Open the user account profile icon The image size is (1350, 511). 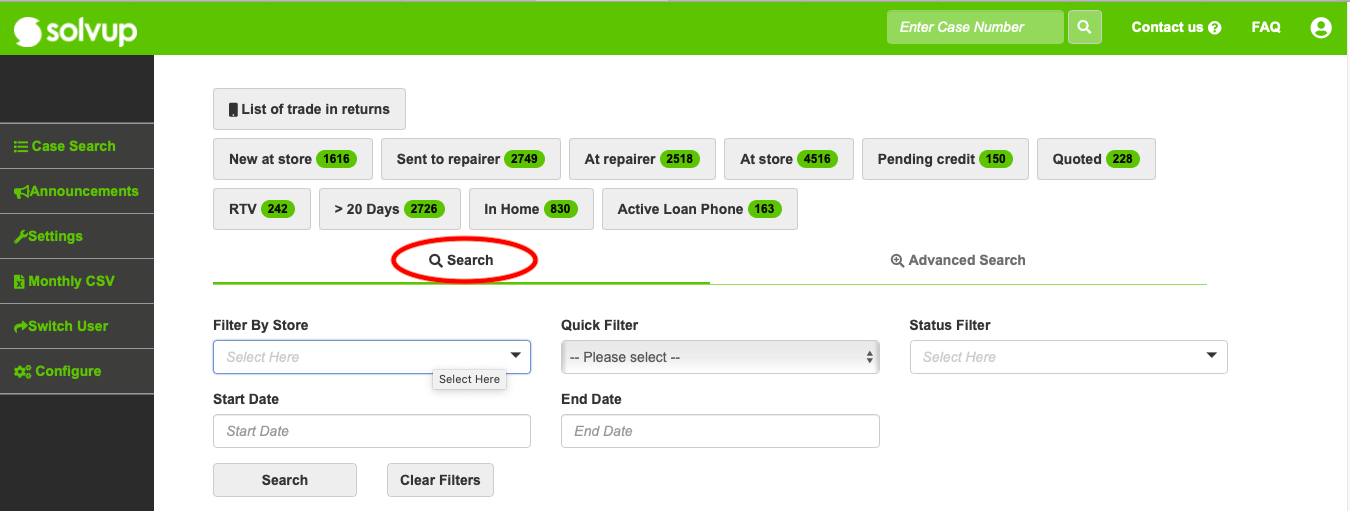click(1321, 28)
